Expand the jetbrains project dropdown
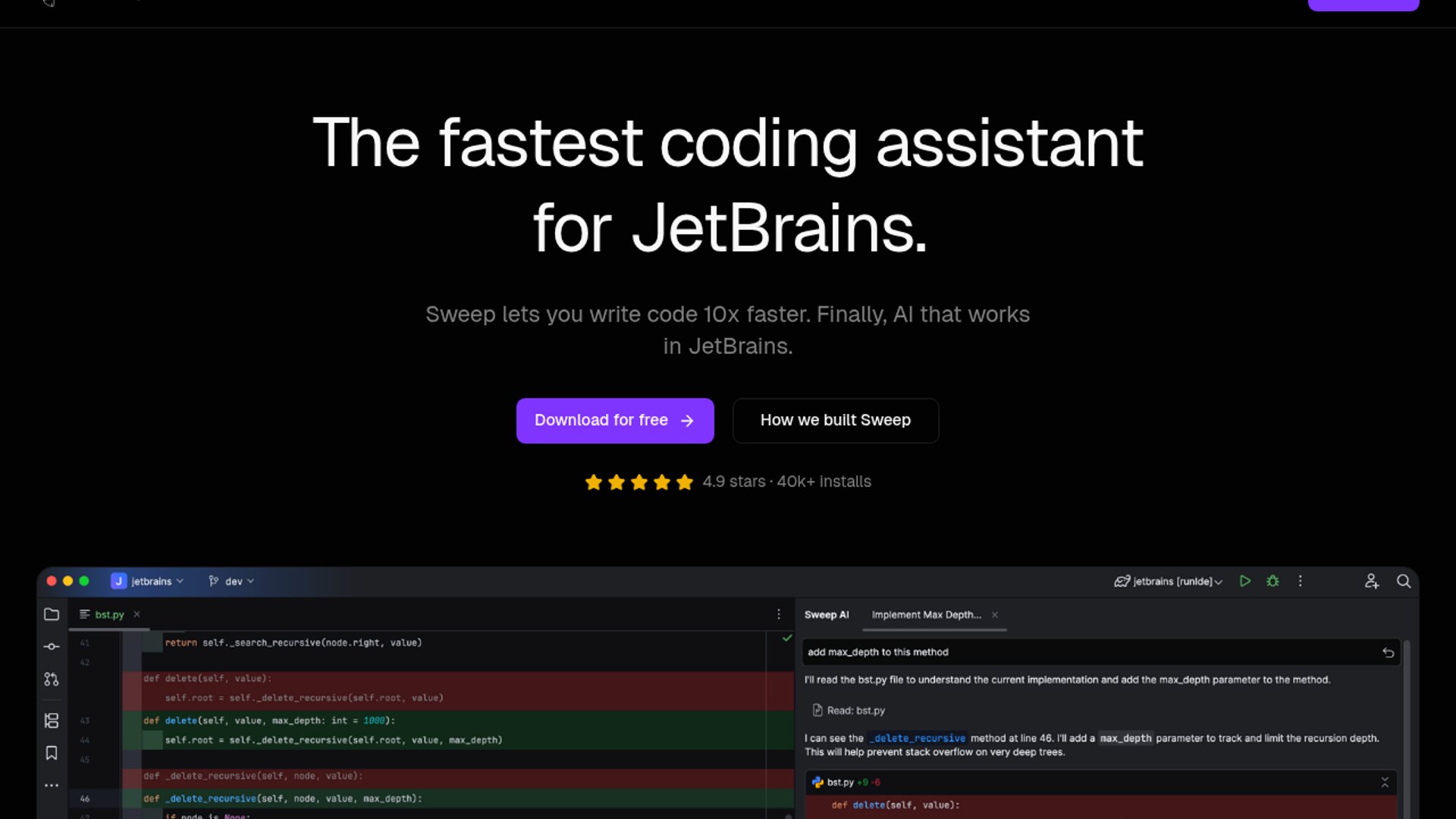 point(148,581)
